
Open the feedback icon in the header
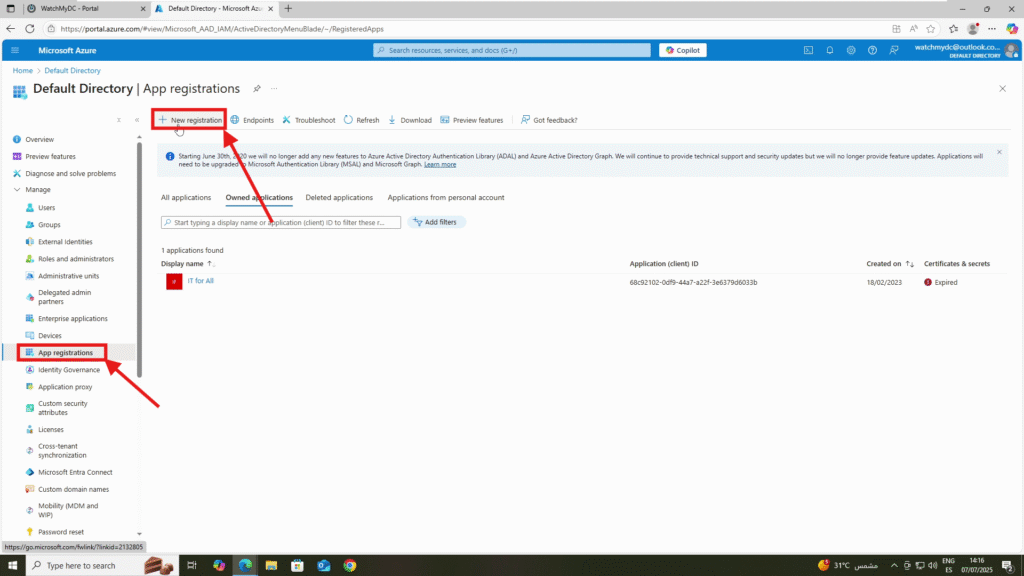pos(894,50)
